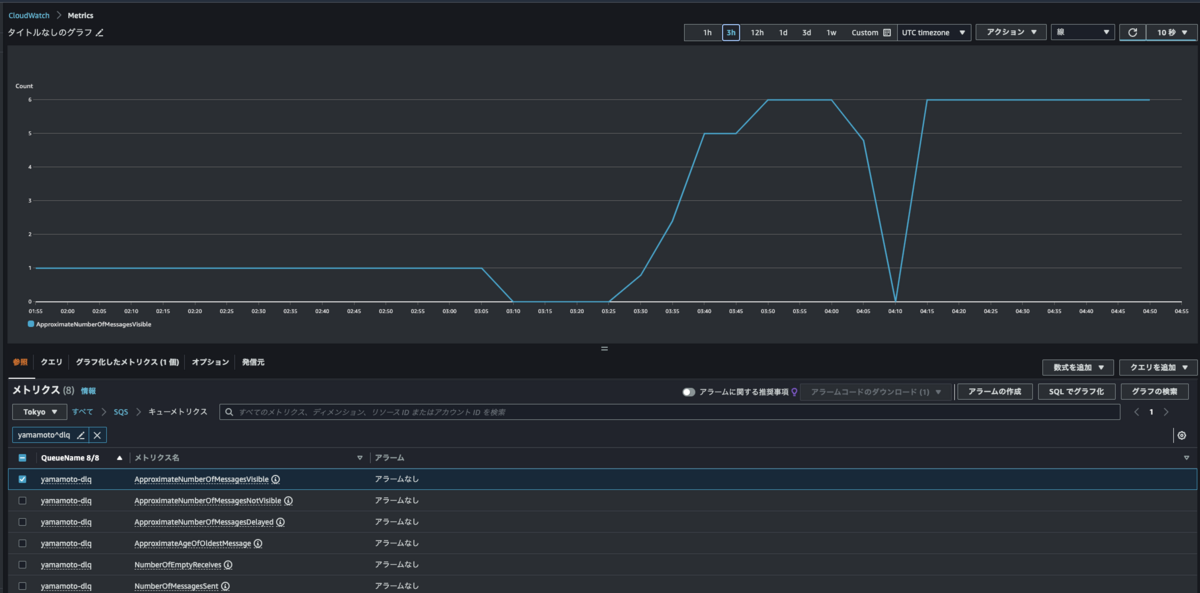Show info for ApproximateAgeOfOldestMessage
The height and width of the screenshot is (593, 1200).
click(258, 544)
